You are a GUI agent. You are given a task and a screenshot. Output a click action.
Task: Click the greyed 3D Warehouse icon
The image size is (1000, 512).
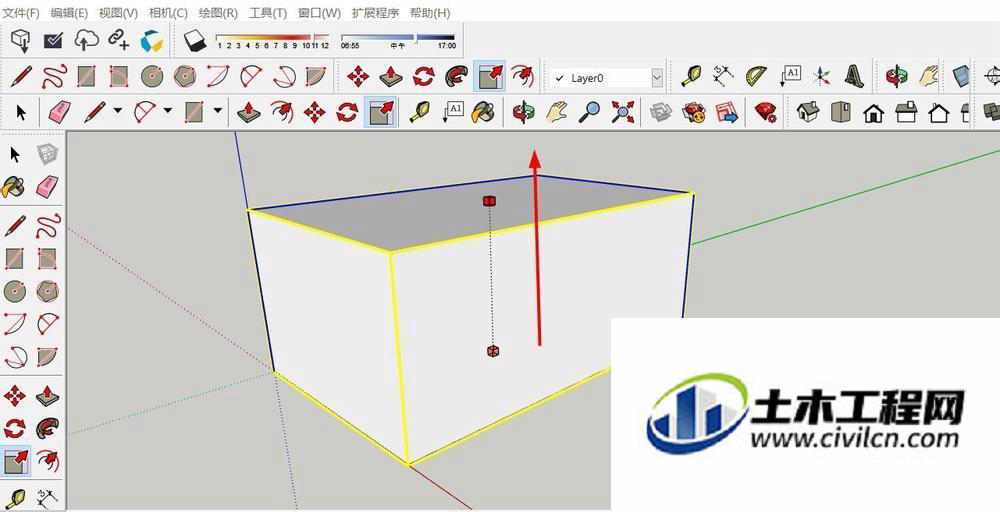[660, 113]
